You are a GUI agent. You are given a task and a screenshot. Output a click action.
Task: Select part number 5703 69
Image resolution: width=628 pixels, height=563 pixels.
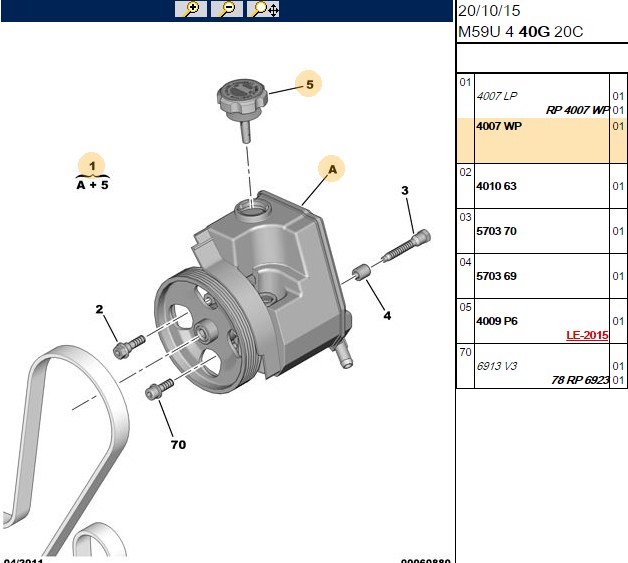496,276
